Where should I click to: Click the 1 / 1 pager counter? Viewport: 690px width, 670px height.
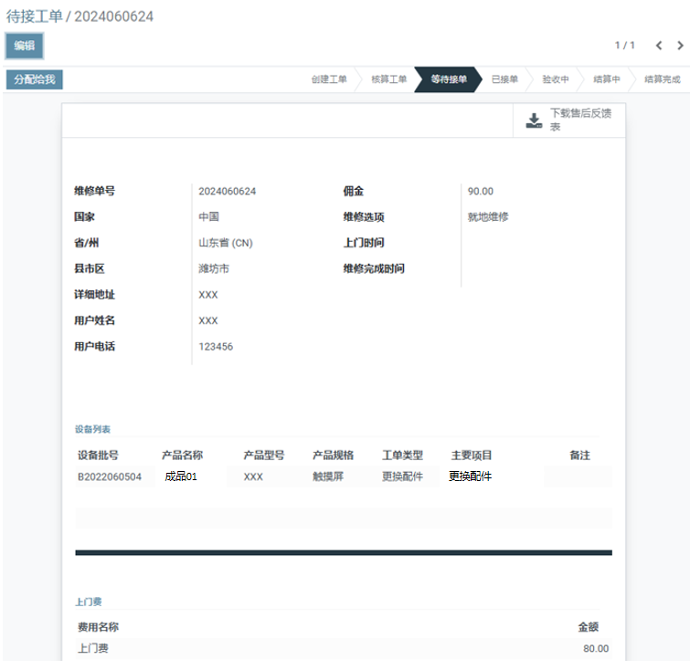(624, 45)
